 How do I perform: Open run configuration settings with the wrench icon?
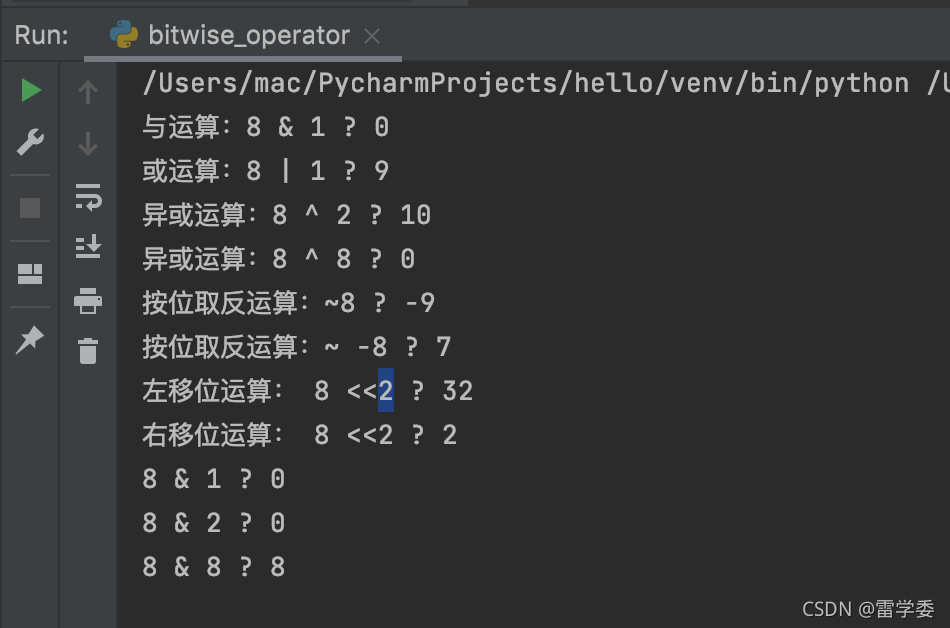(x=30, y=142)
